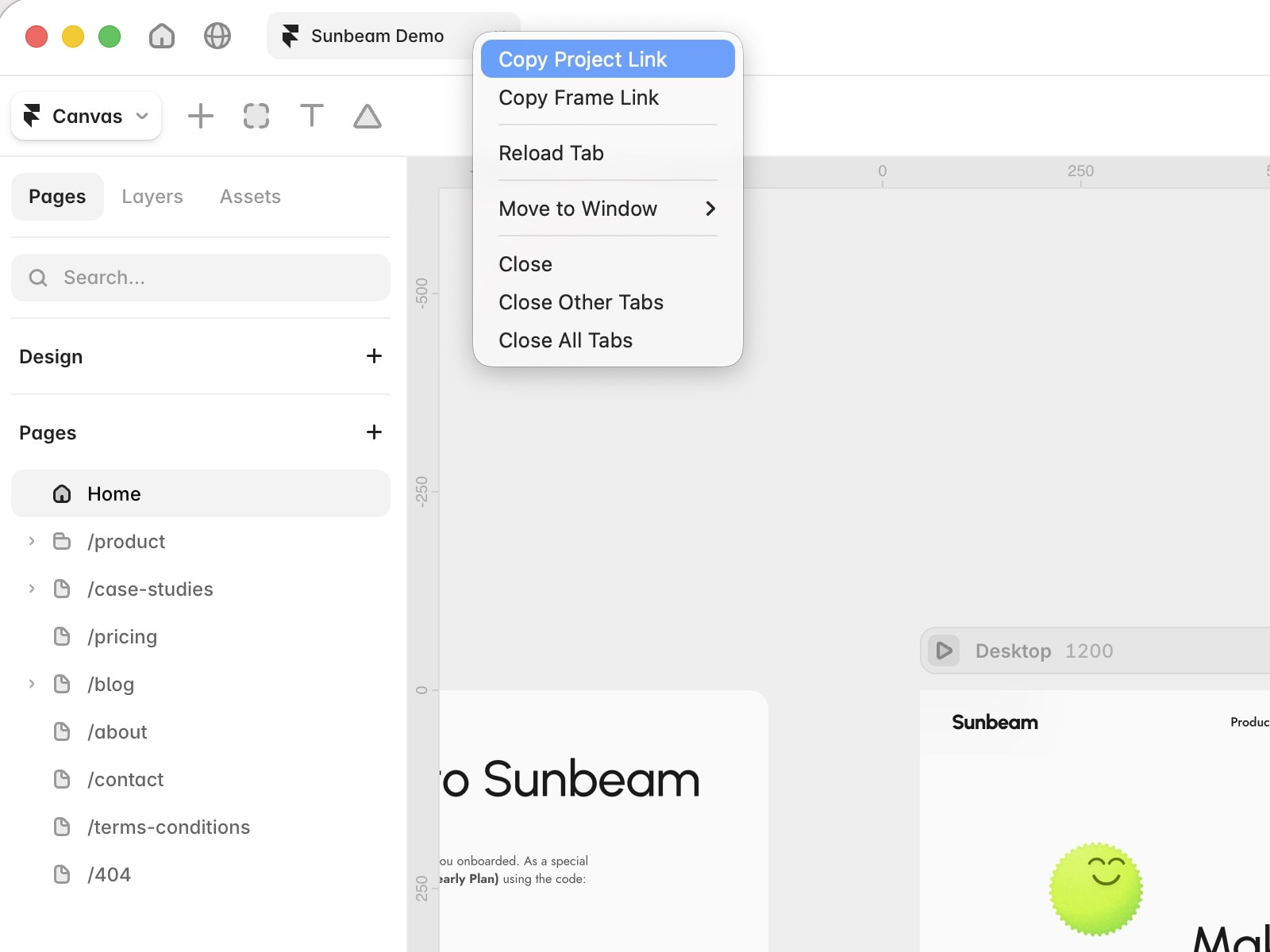Expand the /blog page
1270x952 pixels.
tap(32, 684)
